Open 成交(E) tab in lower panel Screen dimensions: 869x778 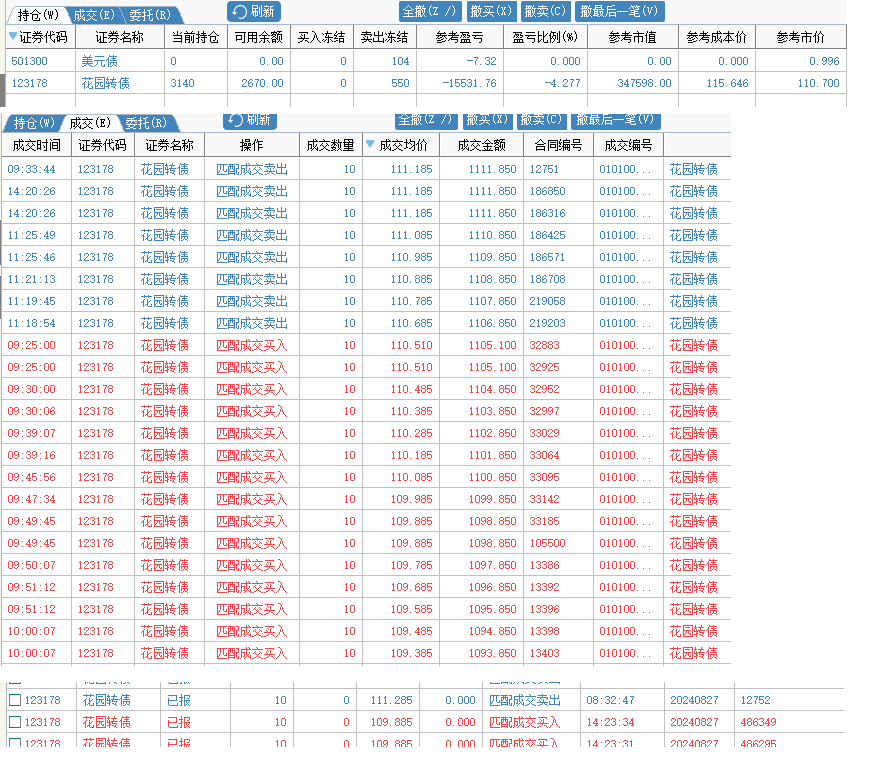90,123
